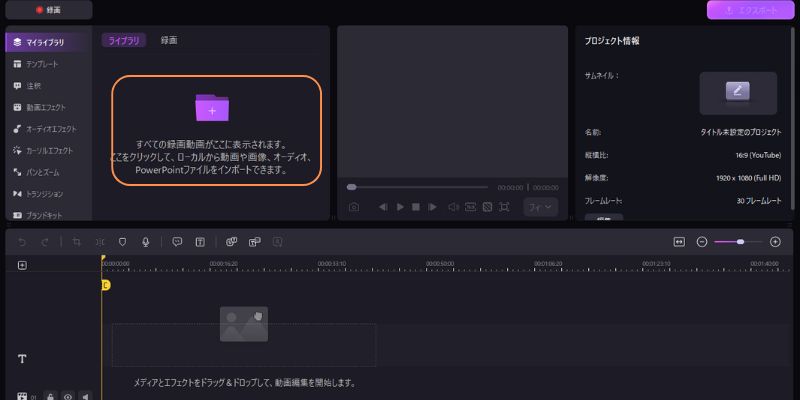Click the timeline zoom slider handle
This screenshot has width=800, height=400.
coord(740,241)
